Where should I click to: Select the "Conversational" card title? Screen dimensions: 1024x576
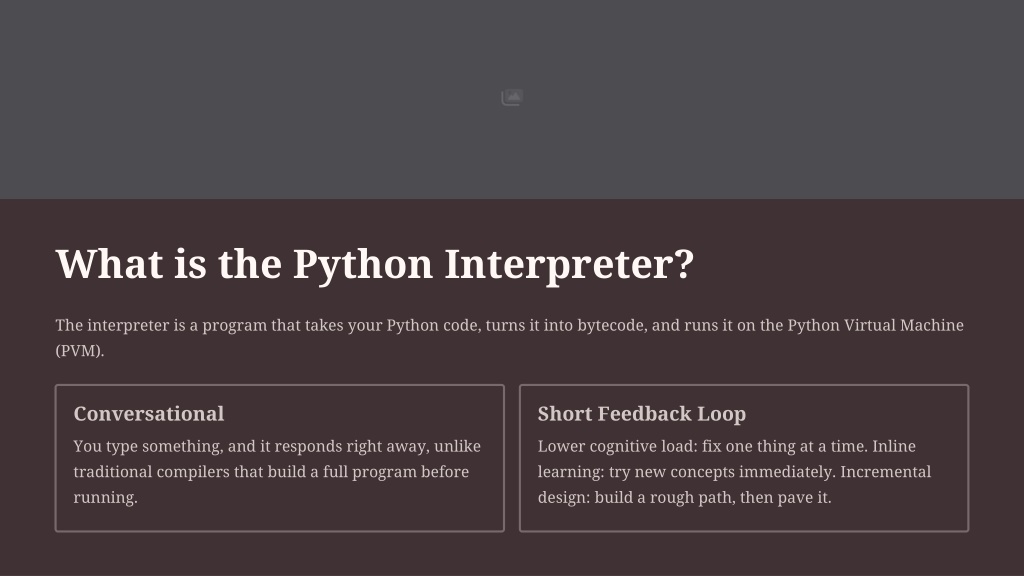(148, 414)
